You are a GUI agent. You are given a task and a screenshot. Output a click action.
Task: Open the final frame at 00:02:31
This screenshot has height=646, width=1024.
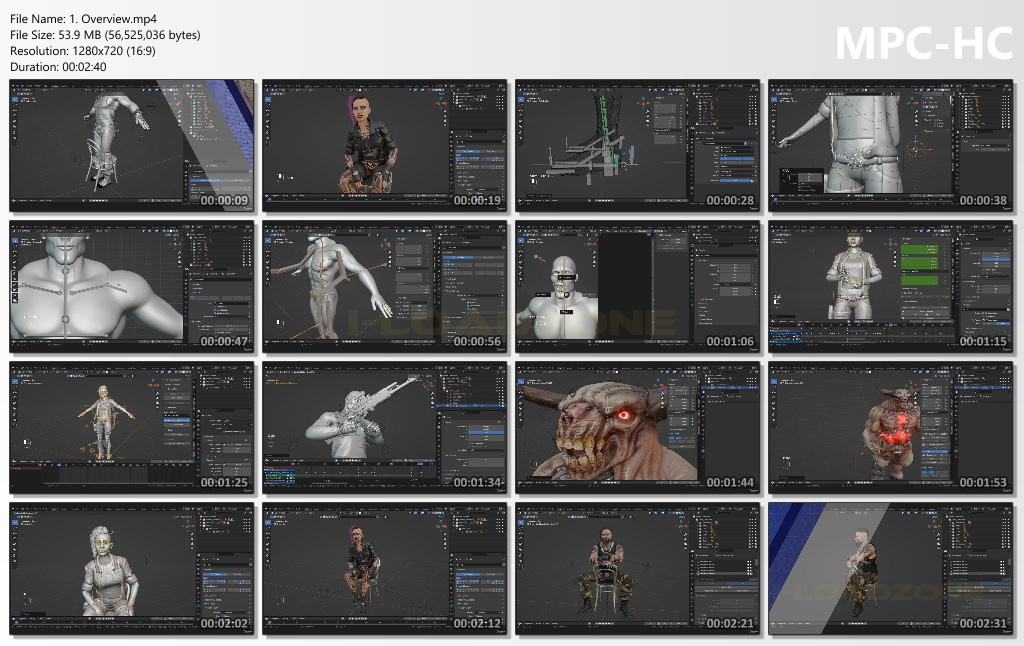pyautogui.click(x=890, y=569)
